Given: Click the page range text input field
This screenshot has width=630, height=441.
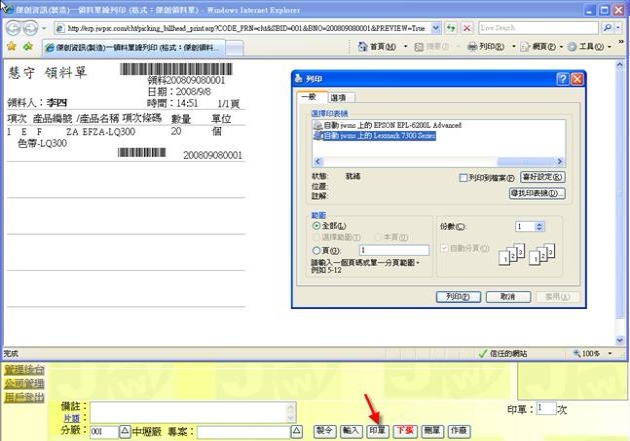Looking at the screenshot, I should 393,250.
